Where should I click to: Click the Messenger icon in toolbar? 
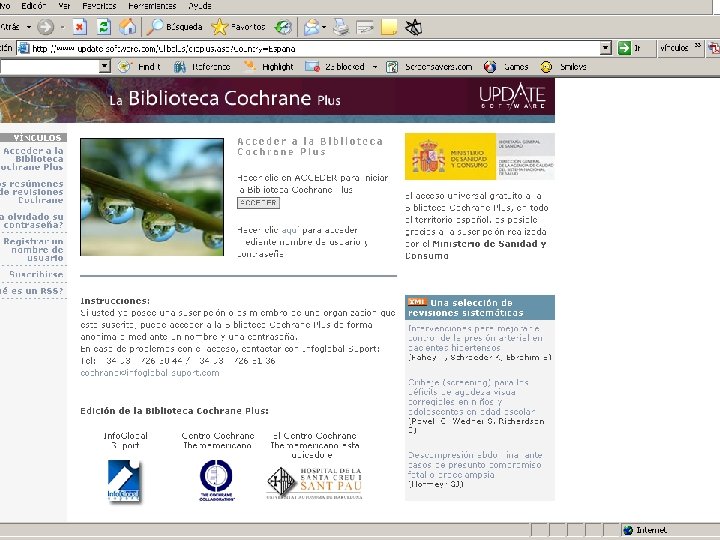(x=413, y=27)
